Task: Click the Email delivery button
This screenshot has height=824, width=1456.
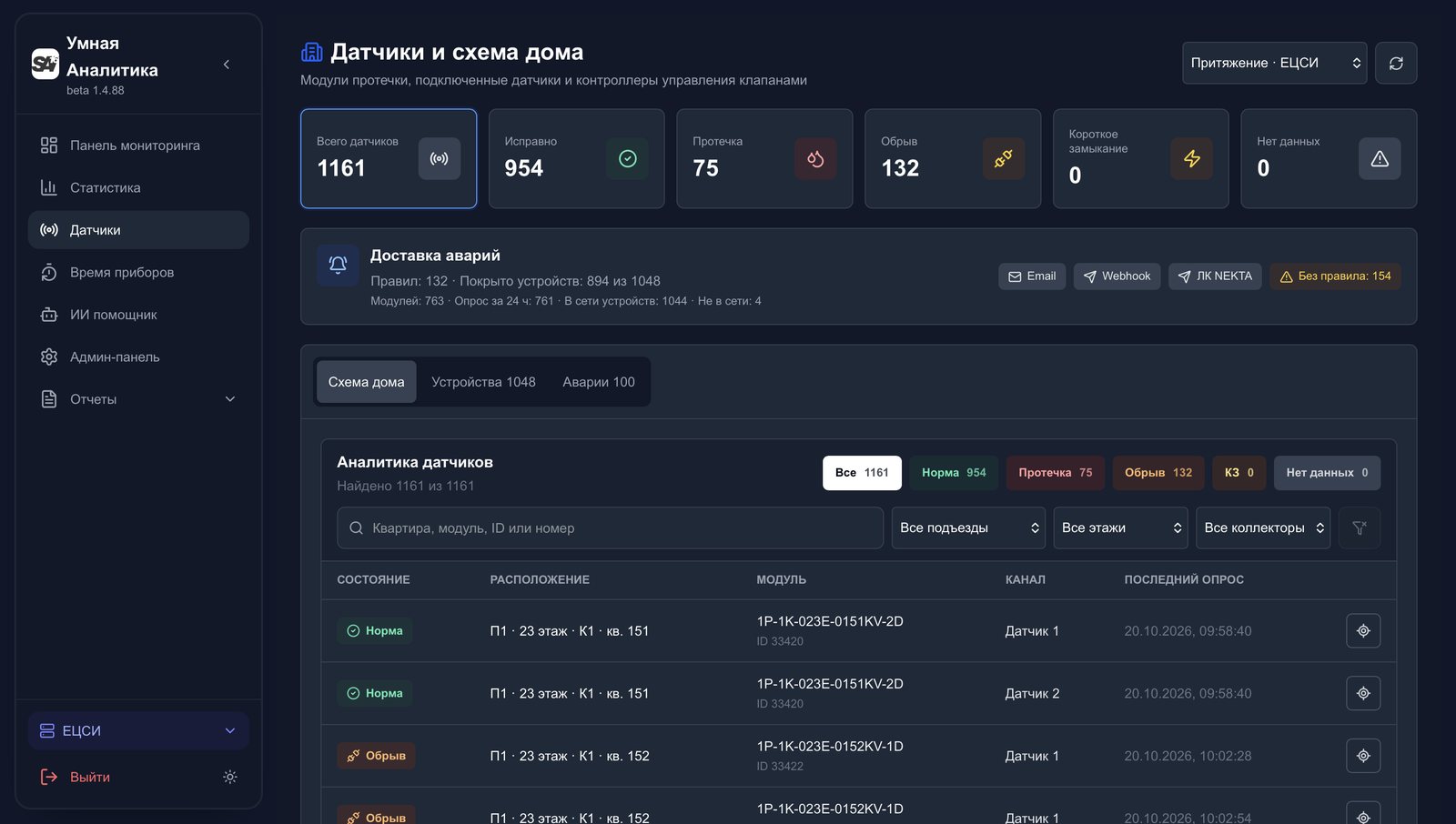Action: (x=1032, y=276)
